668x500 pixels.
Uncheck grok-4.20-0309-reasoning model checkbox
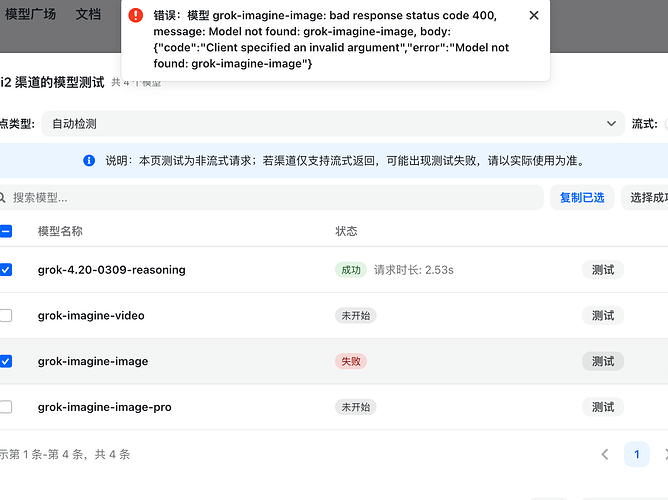[6, 270]
